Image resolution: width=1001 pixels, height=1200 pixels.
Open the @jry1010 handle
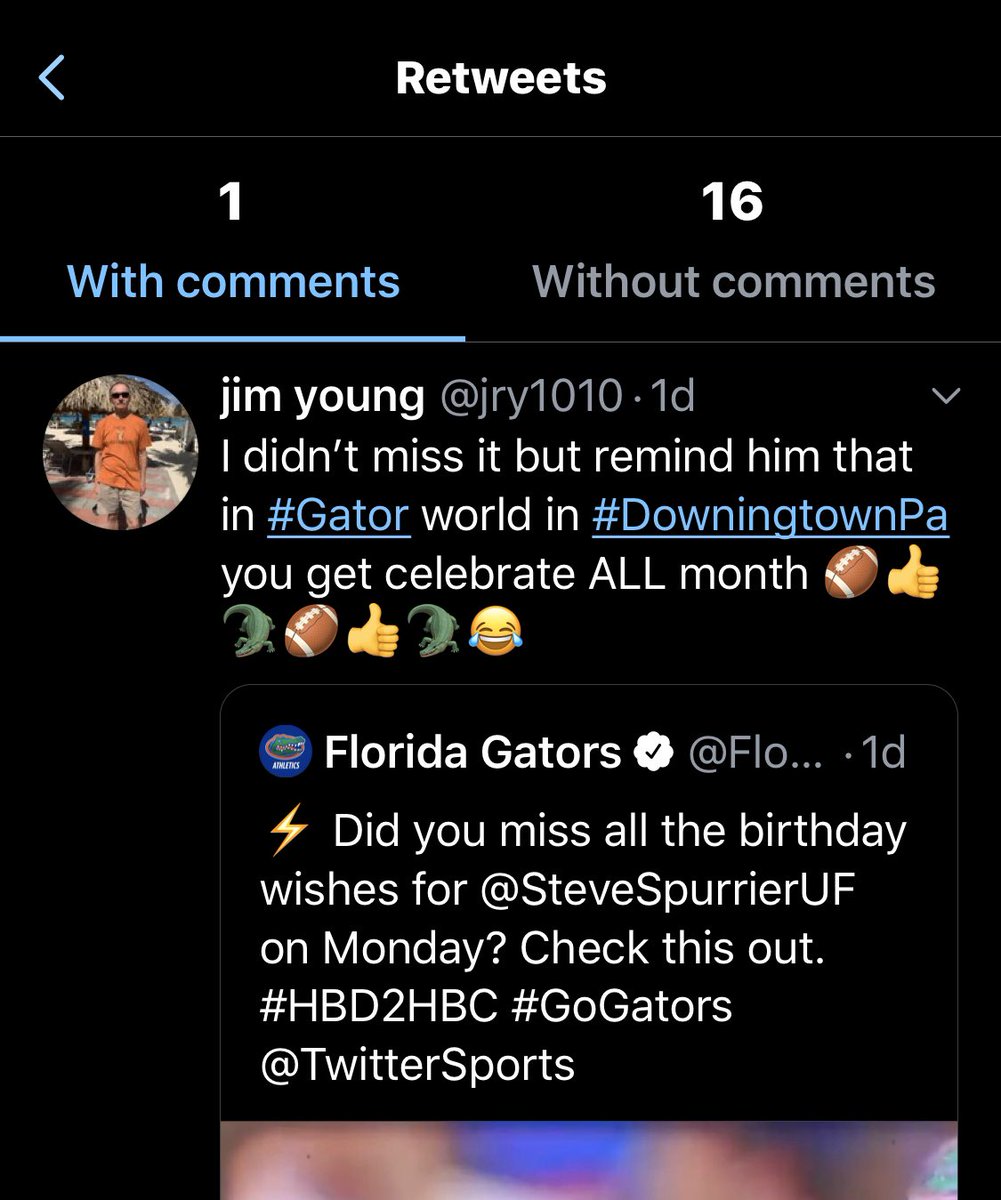531,397
